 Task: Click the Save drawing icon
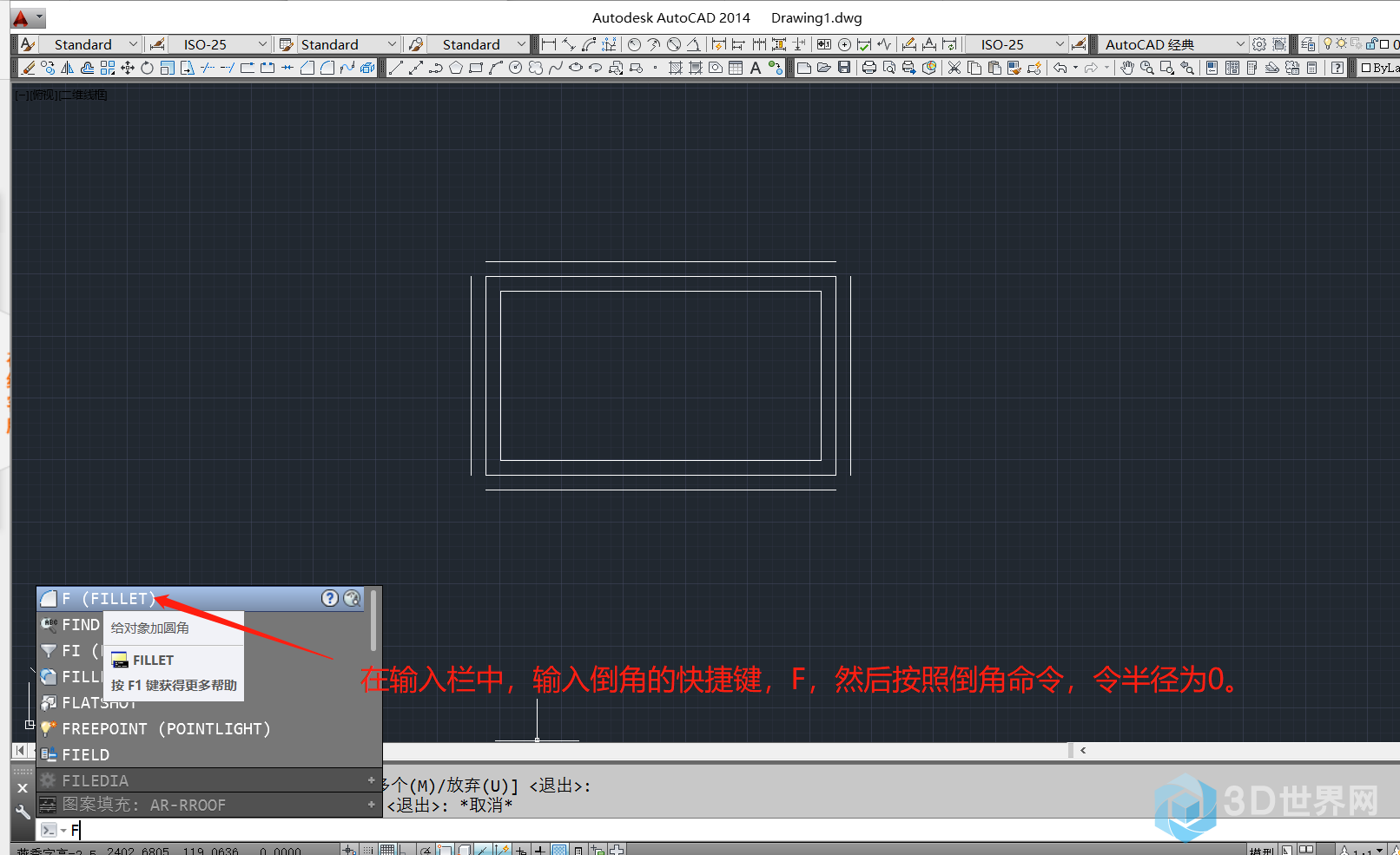(x=843, y=68)
